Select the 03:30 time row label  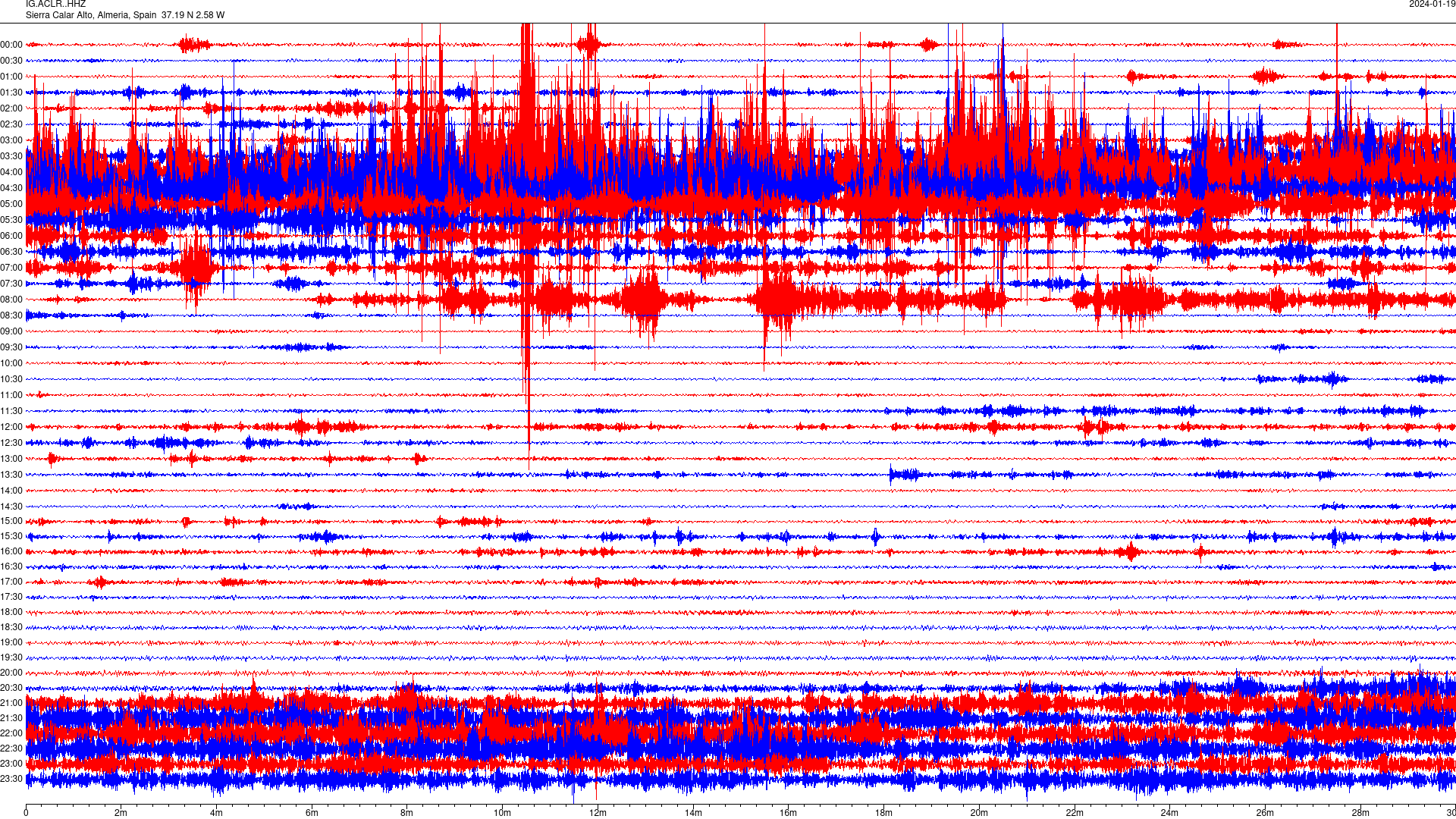coord(11,156)
